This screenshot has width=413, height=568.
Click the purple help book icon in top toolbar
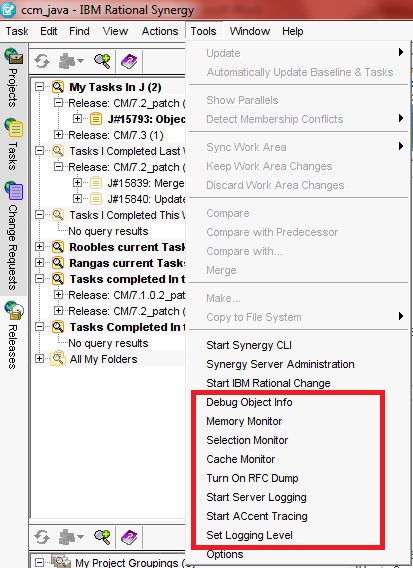[129, 61]
